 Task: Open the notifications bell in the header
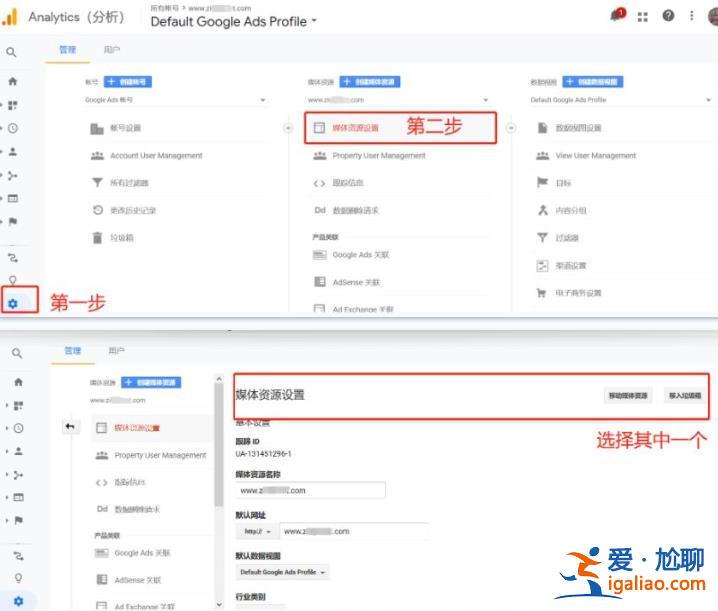click(x=618, y=16)
